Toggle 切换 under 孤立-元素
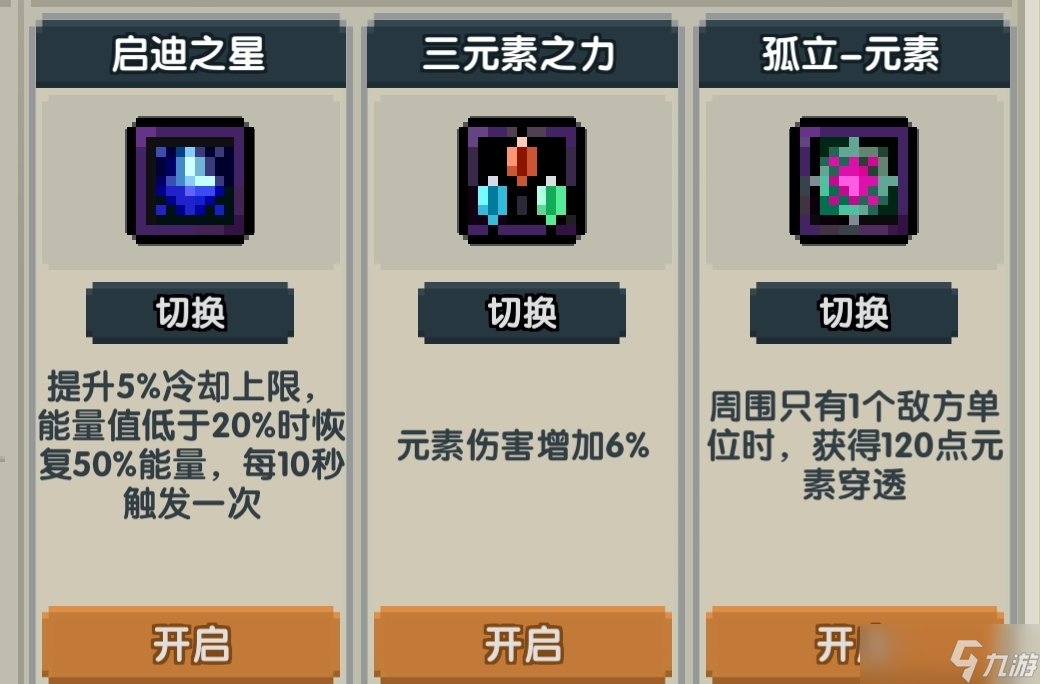This screenshot has width=1040, height=684. click(x=854, y=313)
